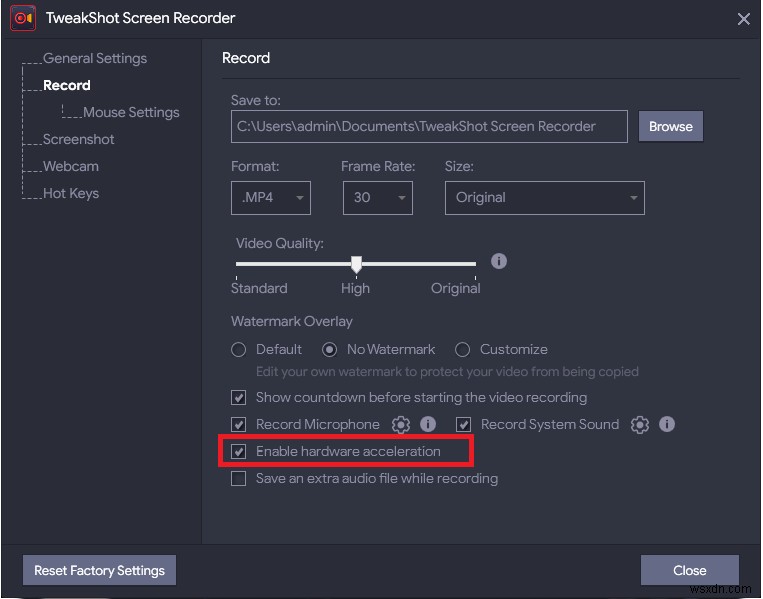The height and width of the screenshot is (599, 763).
Task: Click the Video Quality info icon
Action: point(499,261)
